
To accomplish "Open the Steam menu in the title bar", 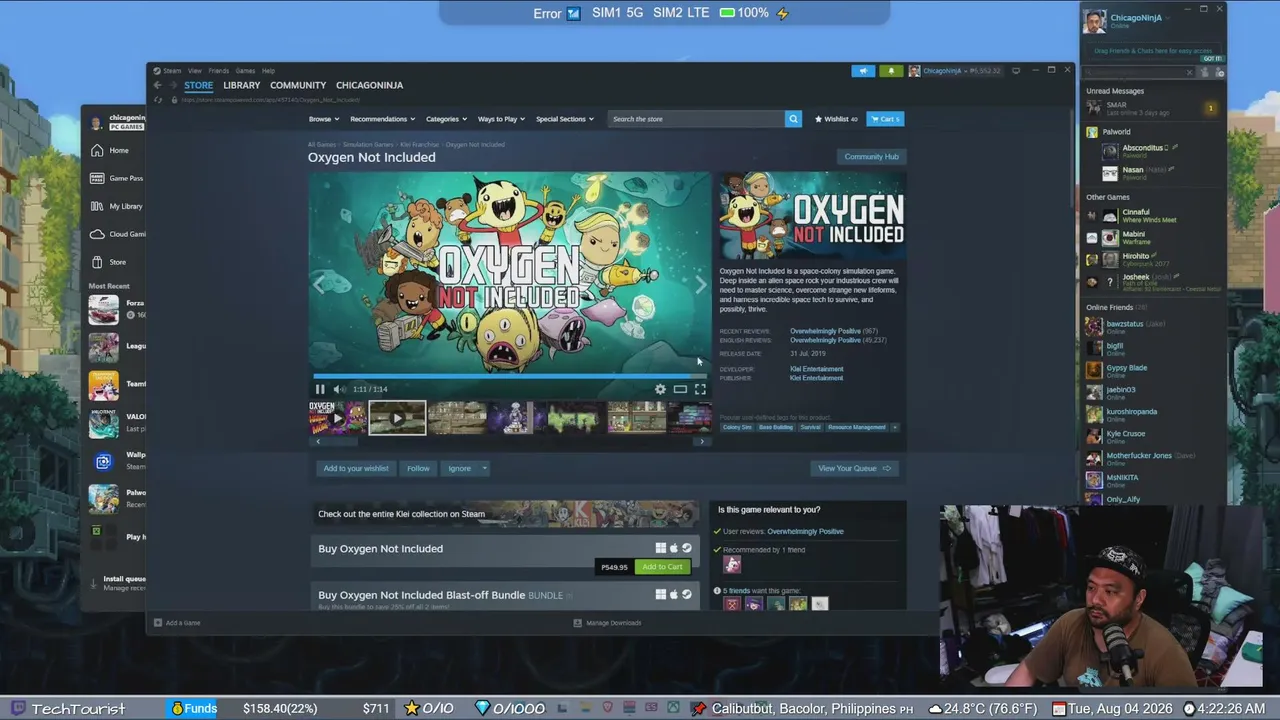I will pyautogui.click(x=172, y=71).
